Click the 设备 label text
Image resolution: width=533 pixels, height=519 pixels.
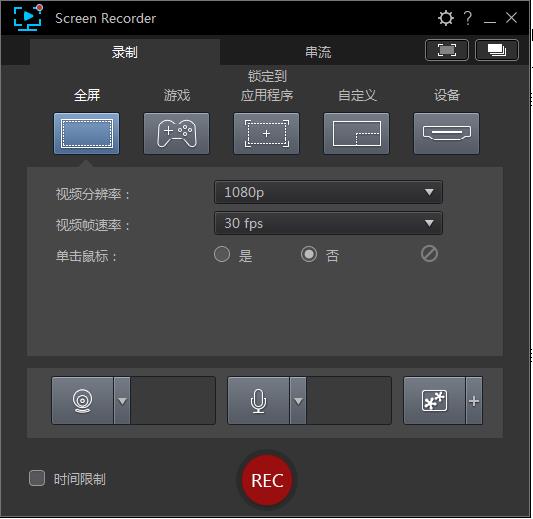[447, 95]
